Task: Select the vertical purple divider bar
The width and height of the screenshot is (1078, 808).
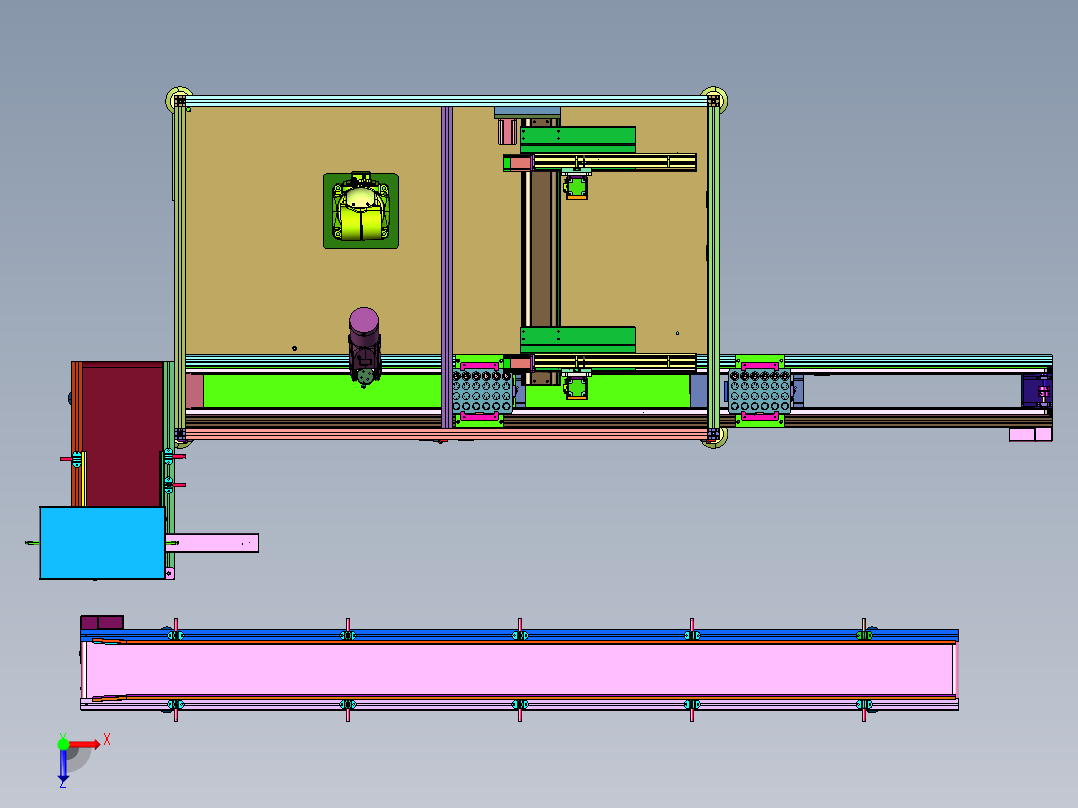Action: pos(447,267)
